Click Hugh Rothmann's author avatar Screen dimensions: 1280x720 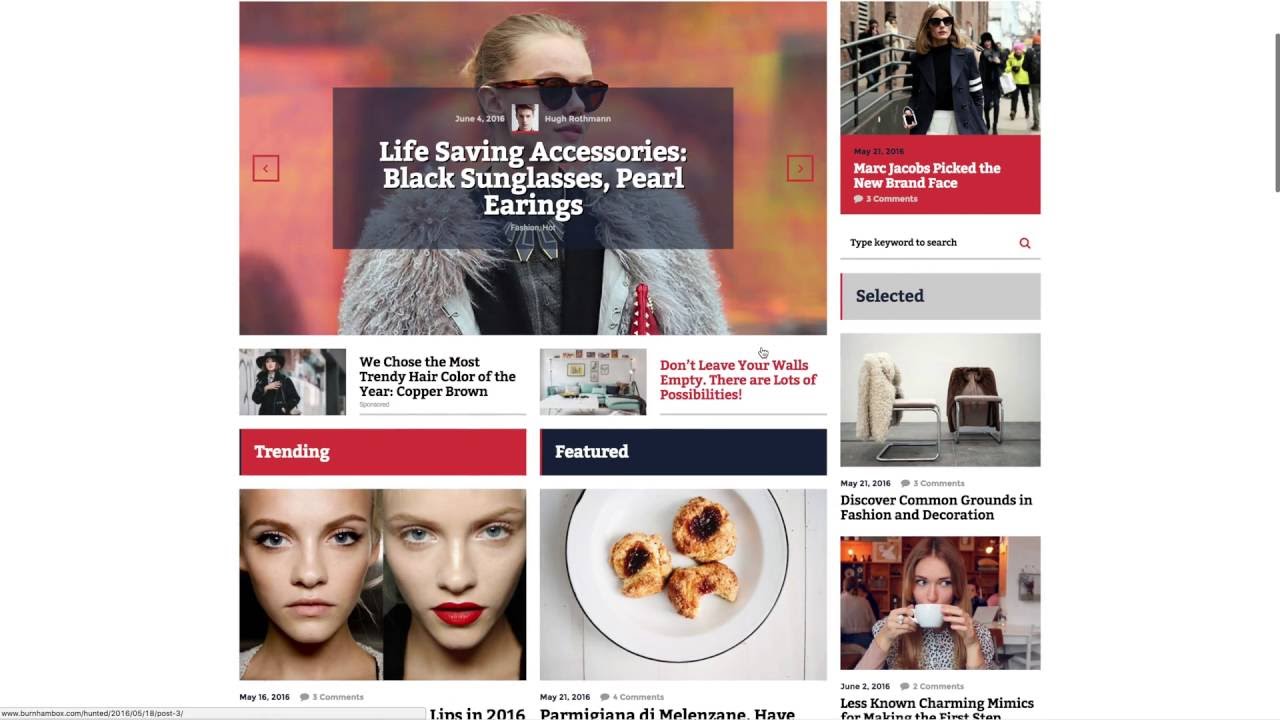pyautogui.click(x=525, y=118)
